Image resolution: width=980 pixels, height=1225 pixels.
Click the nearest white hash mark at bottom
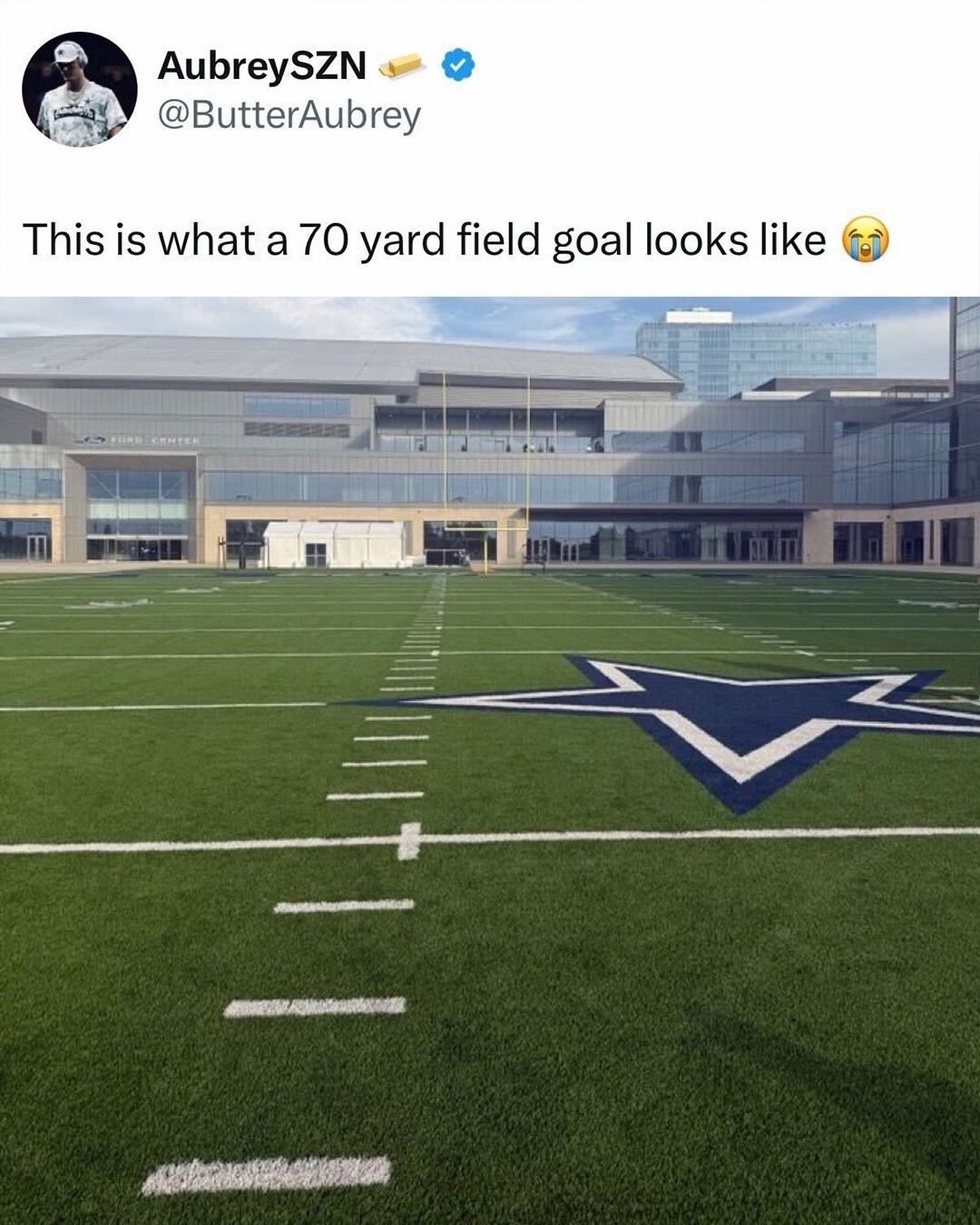point(267,1174)
